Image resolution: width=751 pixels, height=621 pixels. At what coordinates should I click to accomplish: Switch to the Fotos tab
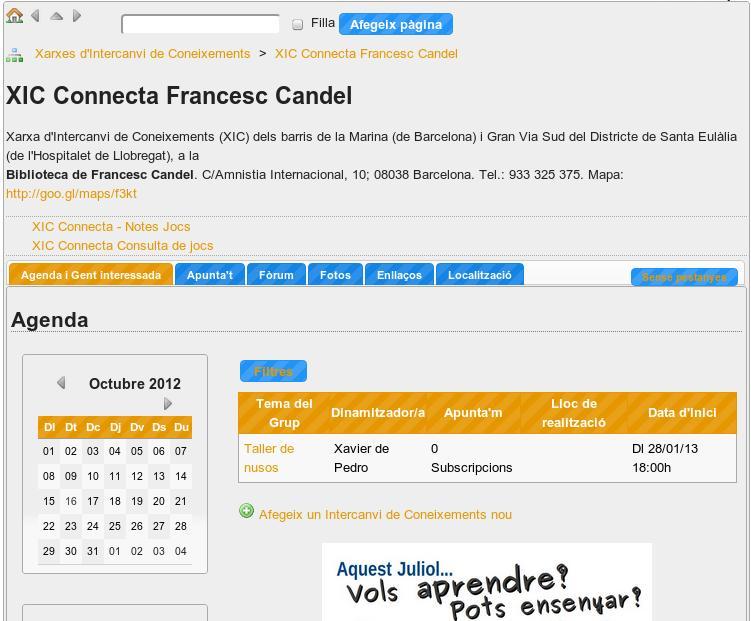335,275
